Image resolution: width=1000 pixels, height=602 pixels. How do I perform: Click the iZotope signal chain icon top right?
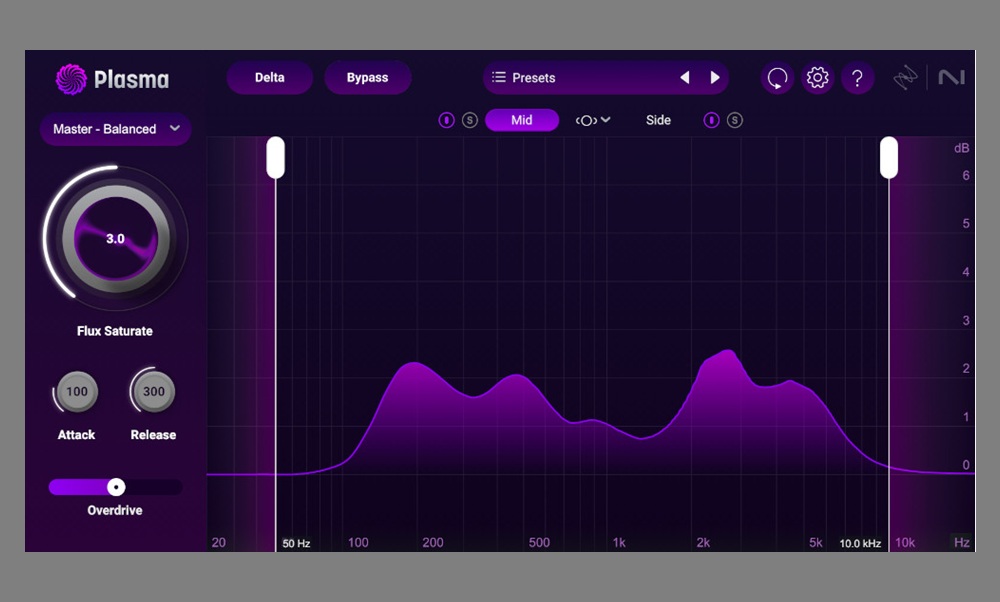(905, 78)
